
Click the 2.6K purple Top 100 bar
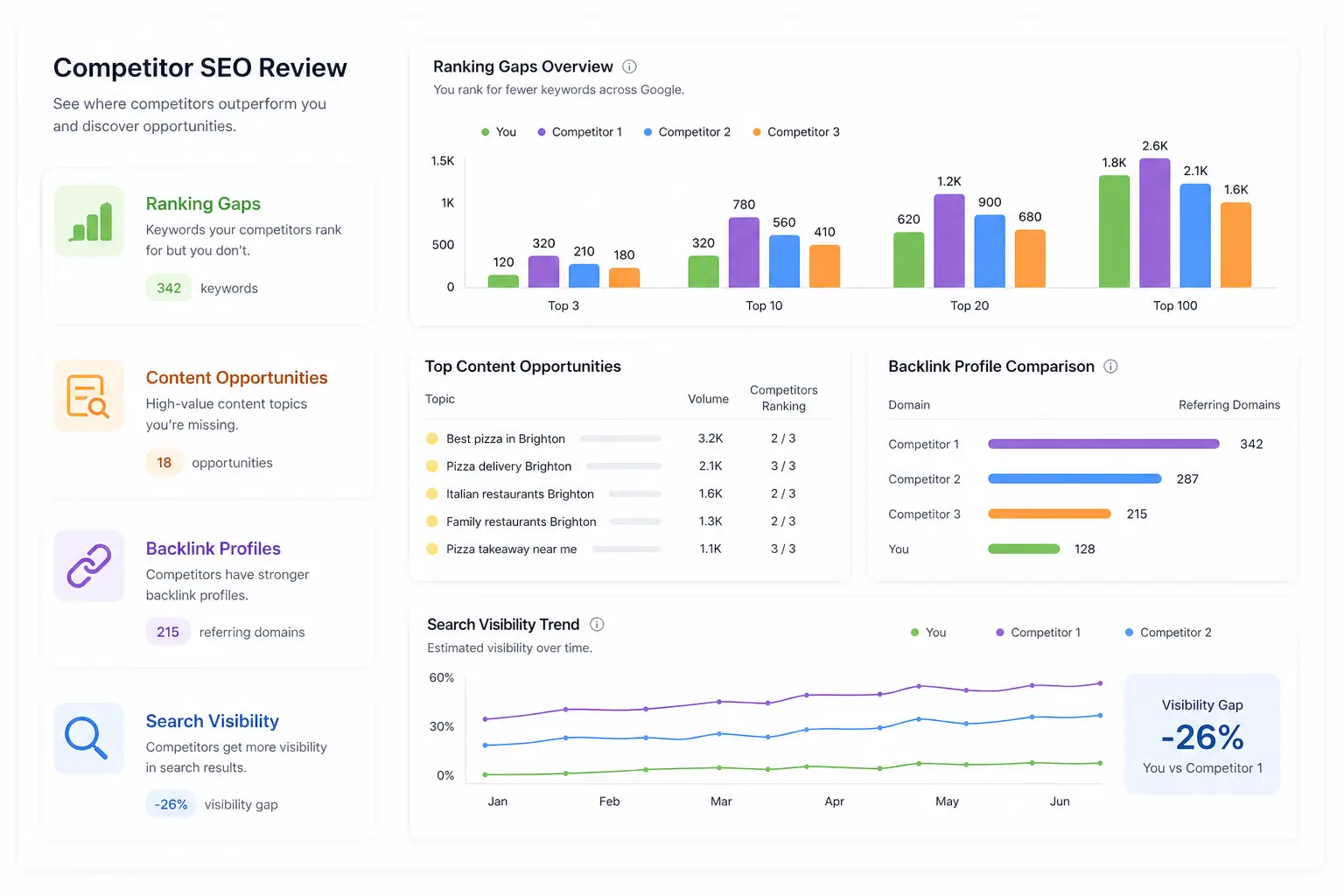pos(1155,223)
